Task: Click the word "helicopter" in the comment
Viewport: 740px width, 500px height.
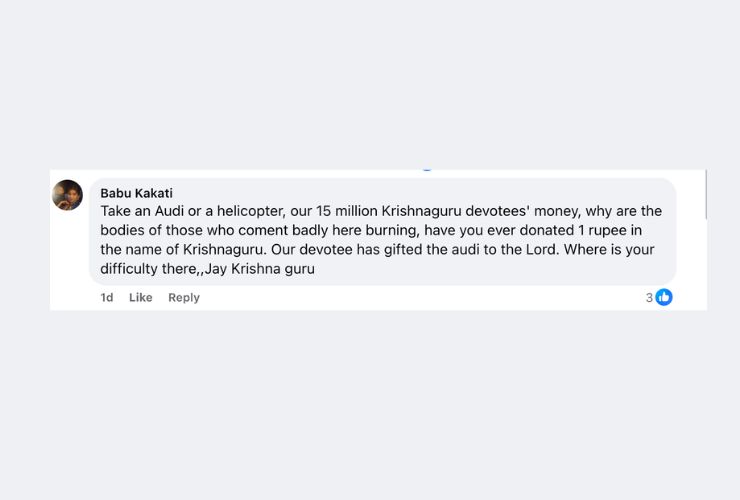Action: [x=251, y=211]
